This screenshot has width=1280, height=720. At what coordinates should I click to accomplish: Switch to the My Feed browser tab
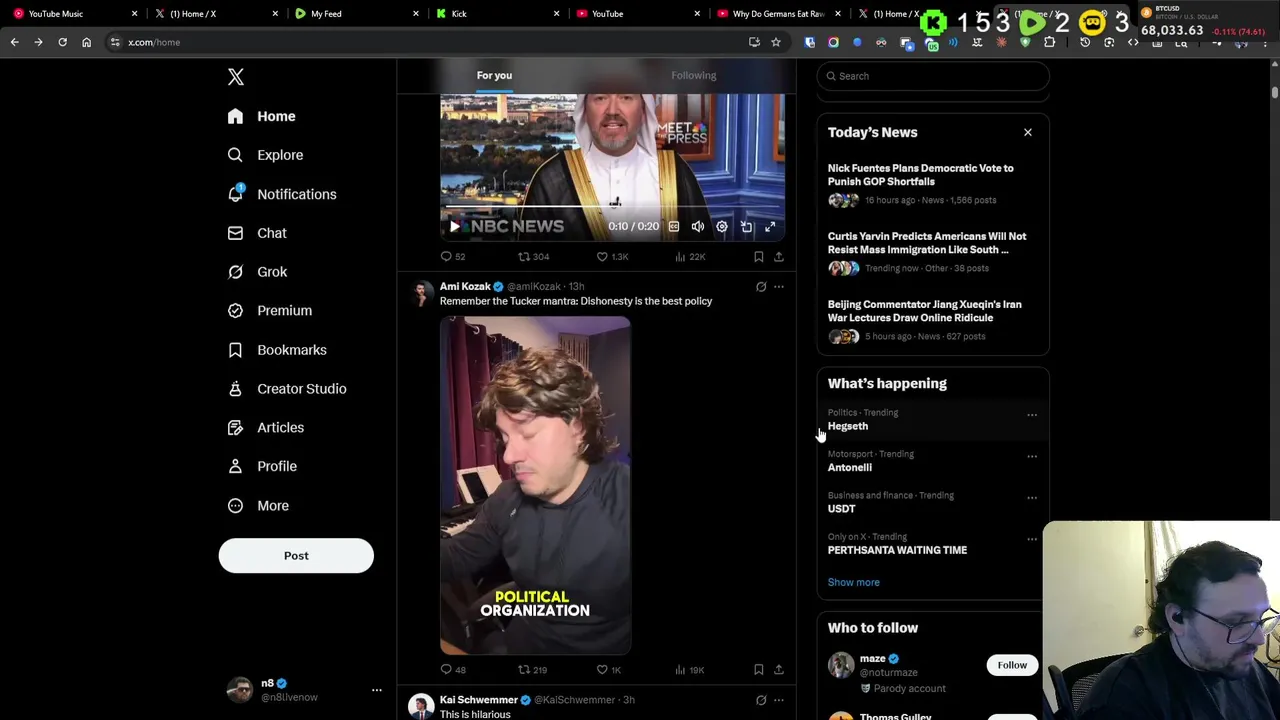pyautogui.click(x=355, y=14)
